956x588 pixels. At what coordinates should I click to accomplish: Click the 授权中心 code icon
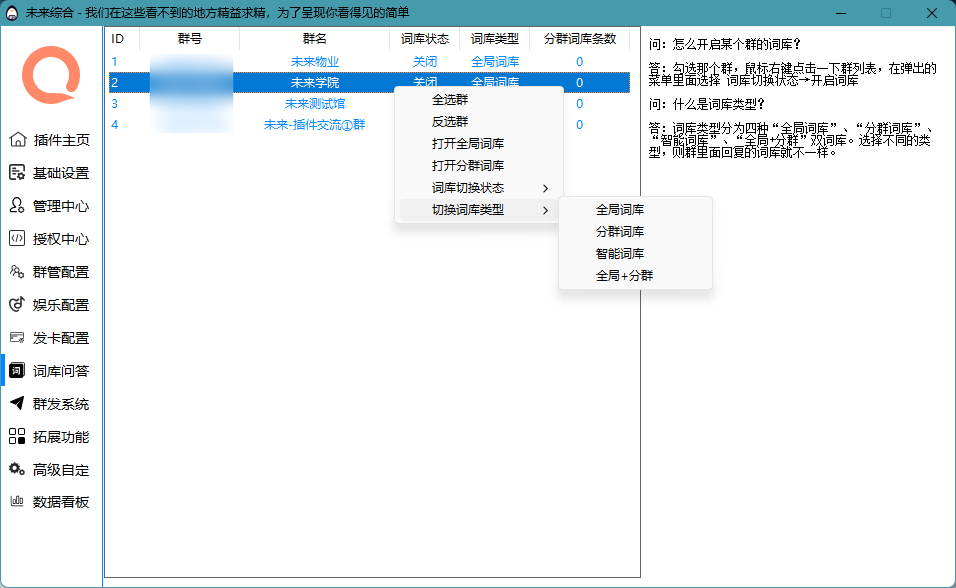(17, 239)
